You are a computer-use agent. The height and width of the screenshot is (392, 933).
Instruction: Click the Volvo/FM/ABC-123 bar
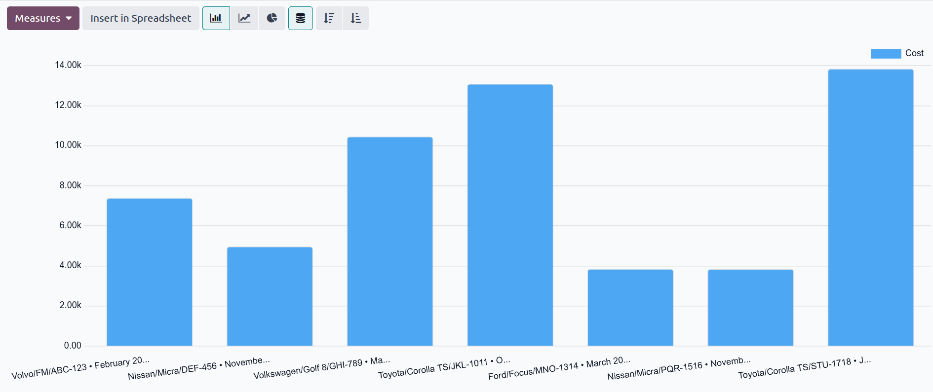(149, 272)
